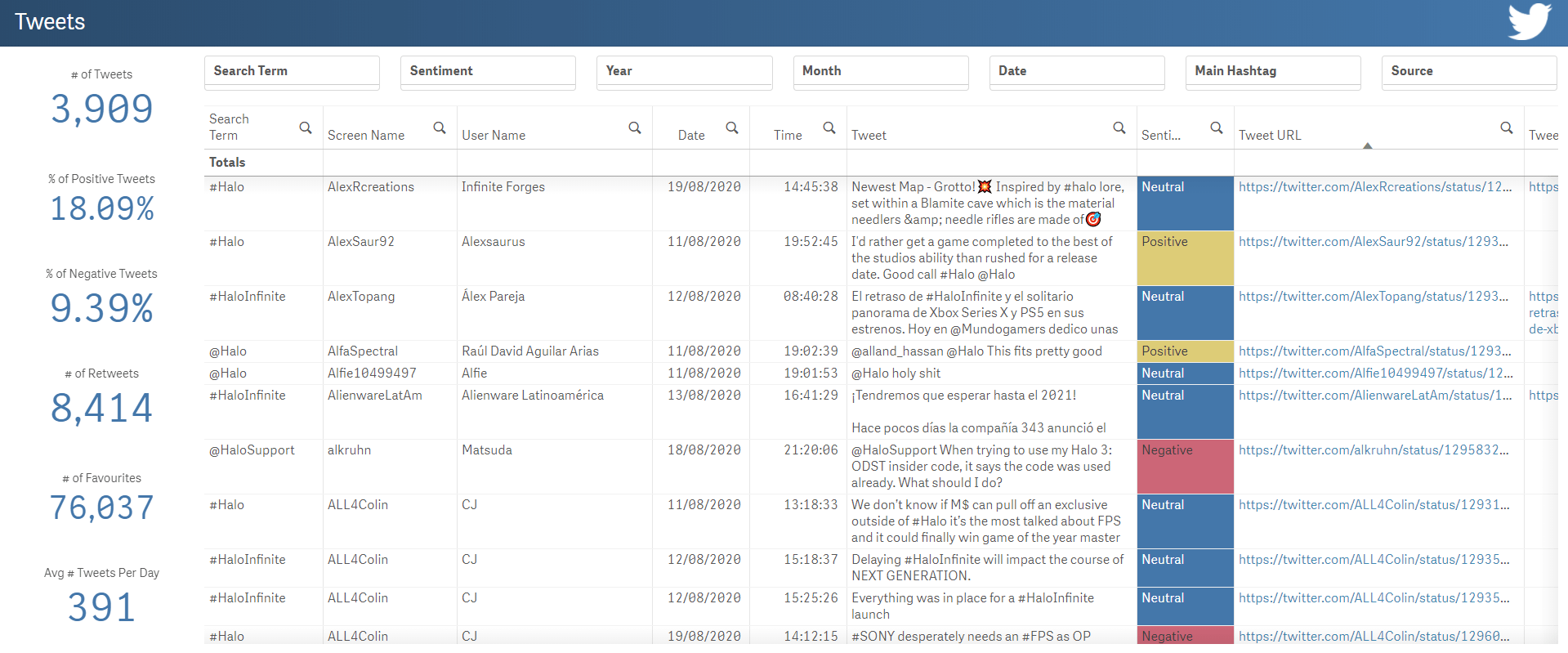Open the ALL4Colin status/12931 tweet link
Image resolution: width=1568 pixels, height=653 pixels.
pos(1374,505)
